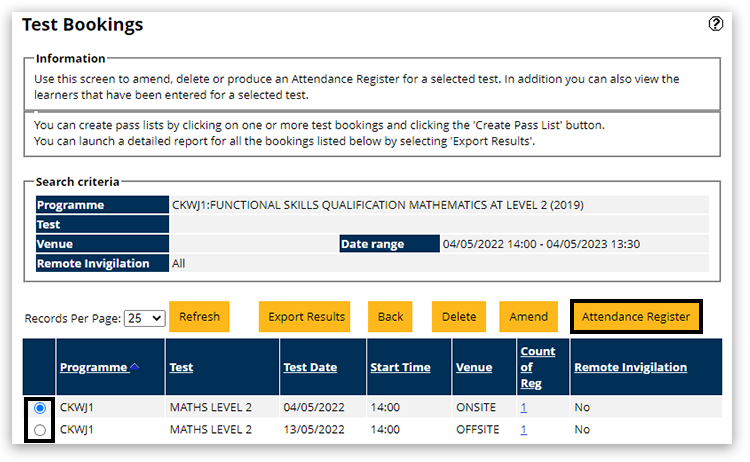Open registration count link for OFFSITE row
This screenshot has height=462, width=750.
[x=524, y=430]
